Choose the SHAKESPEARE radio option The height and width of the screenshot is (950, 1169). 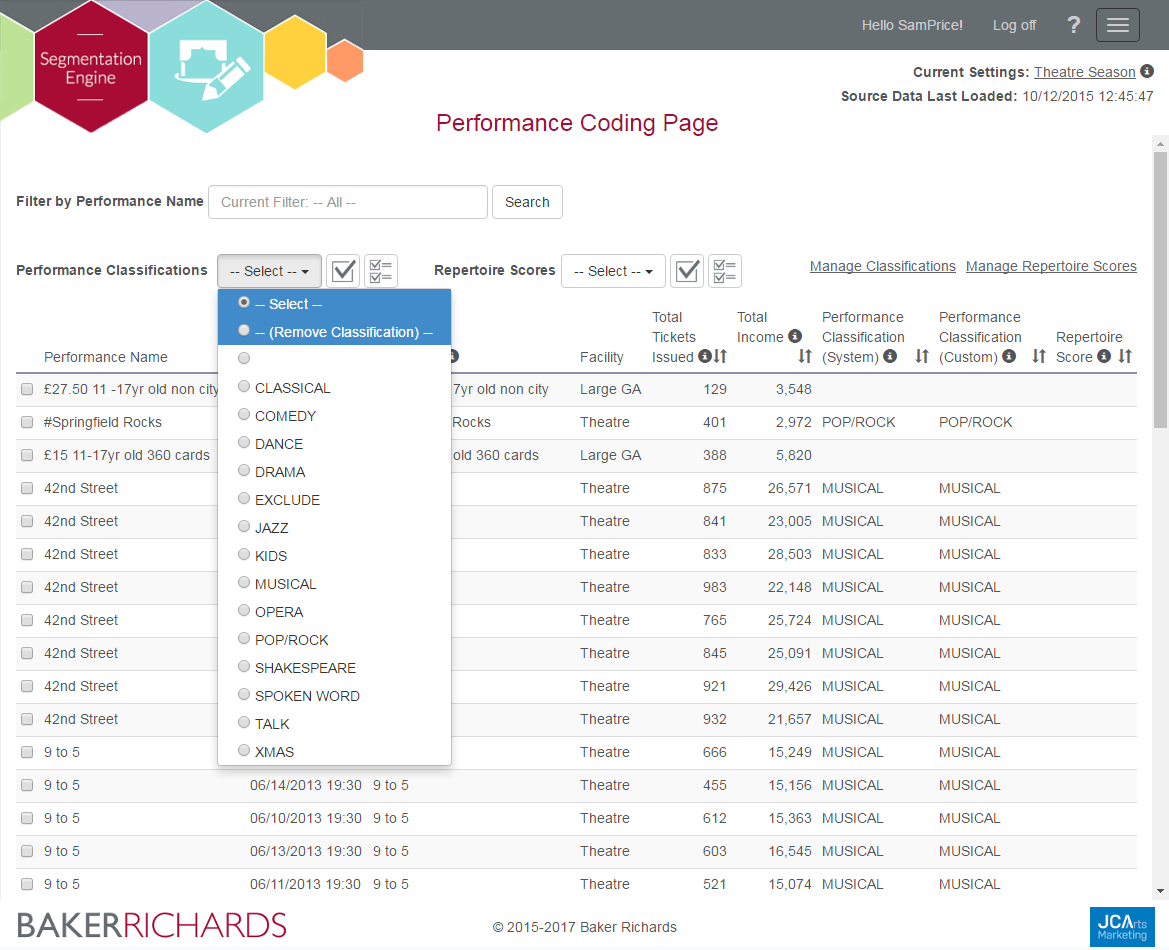tap(245, 667)
